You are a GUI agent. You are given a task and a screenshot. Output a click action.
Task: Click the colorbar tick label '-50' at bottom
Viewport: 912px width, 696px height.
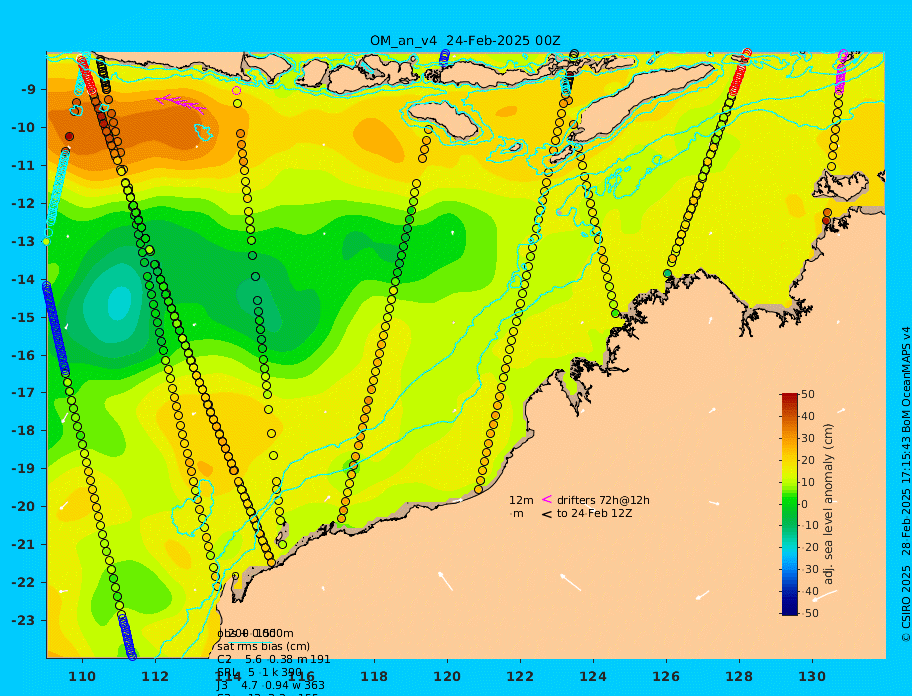coord(810,613)
